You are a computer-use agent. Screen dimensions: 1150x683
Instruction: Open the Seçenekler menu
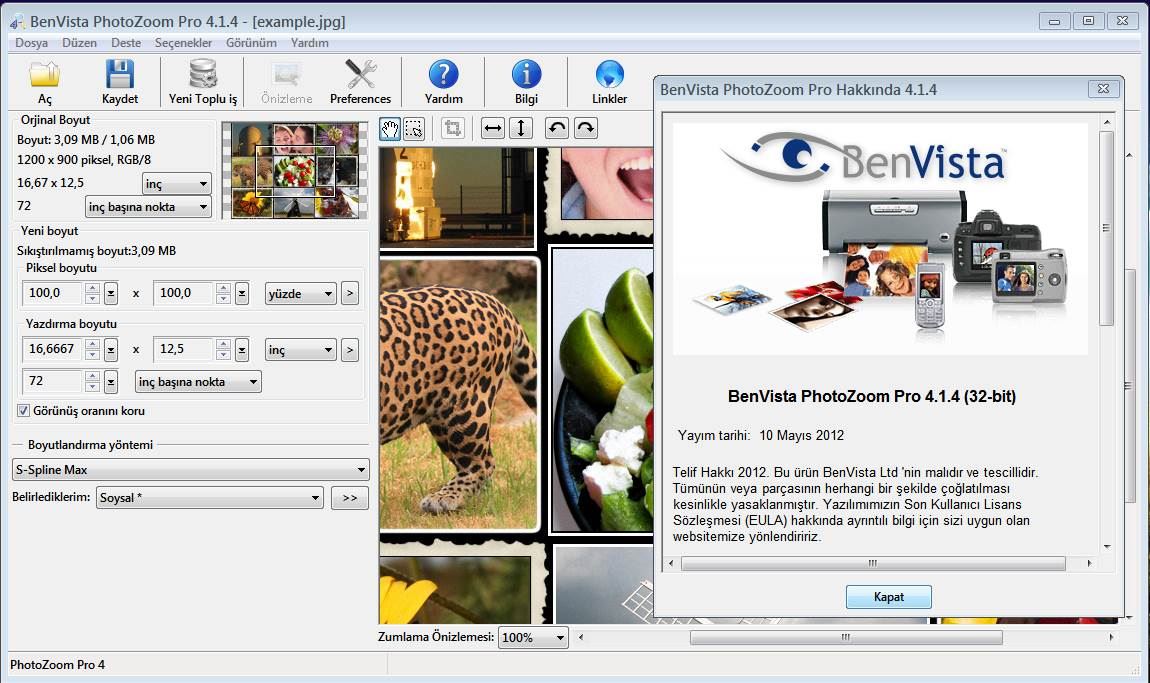coord(183,43)
